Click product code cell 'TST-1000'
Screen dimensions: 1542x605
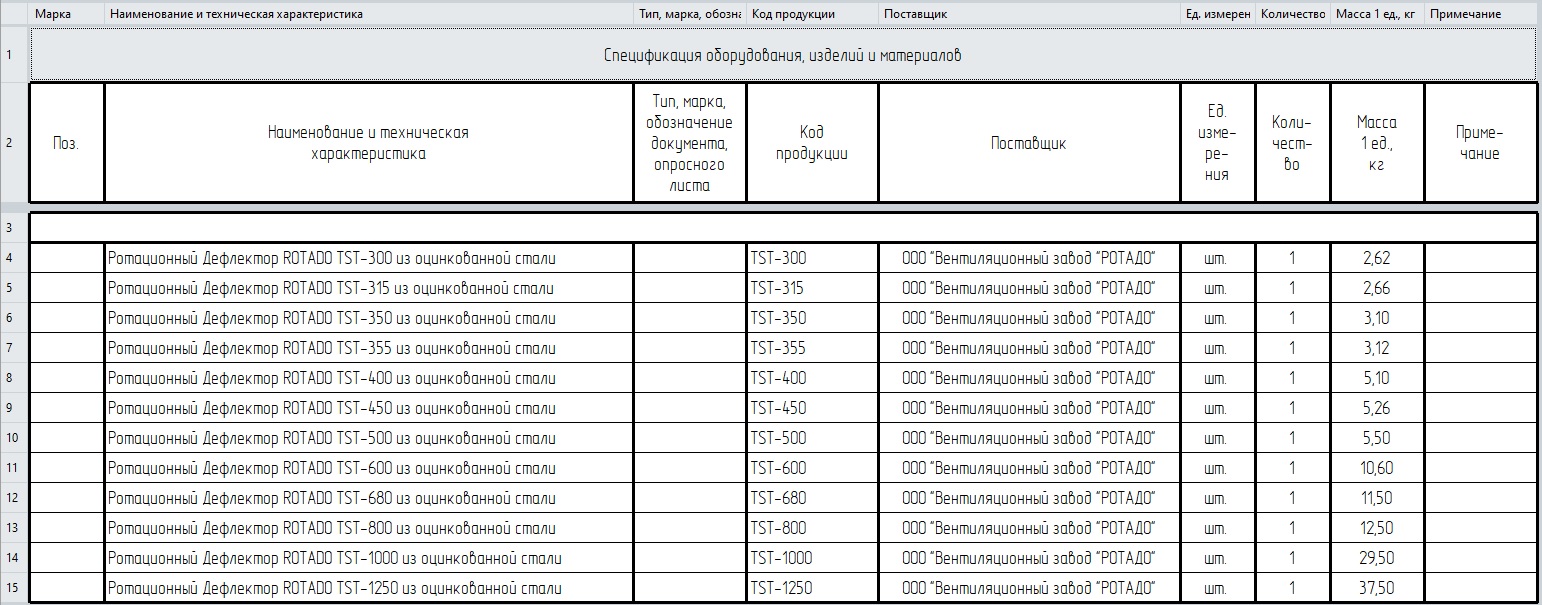[x=812, y=558]
